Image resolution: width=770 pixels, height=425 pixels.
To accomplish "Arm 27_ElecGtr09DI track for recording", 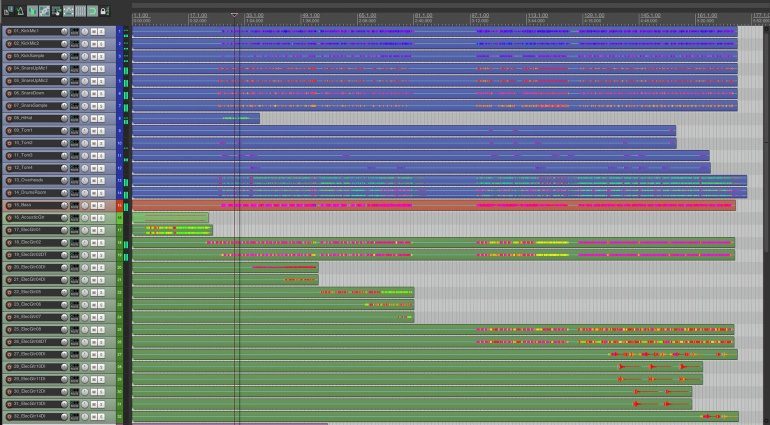I will 9,354.
